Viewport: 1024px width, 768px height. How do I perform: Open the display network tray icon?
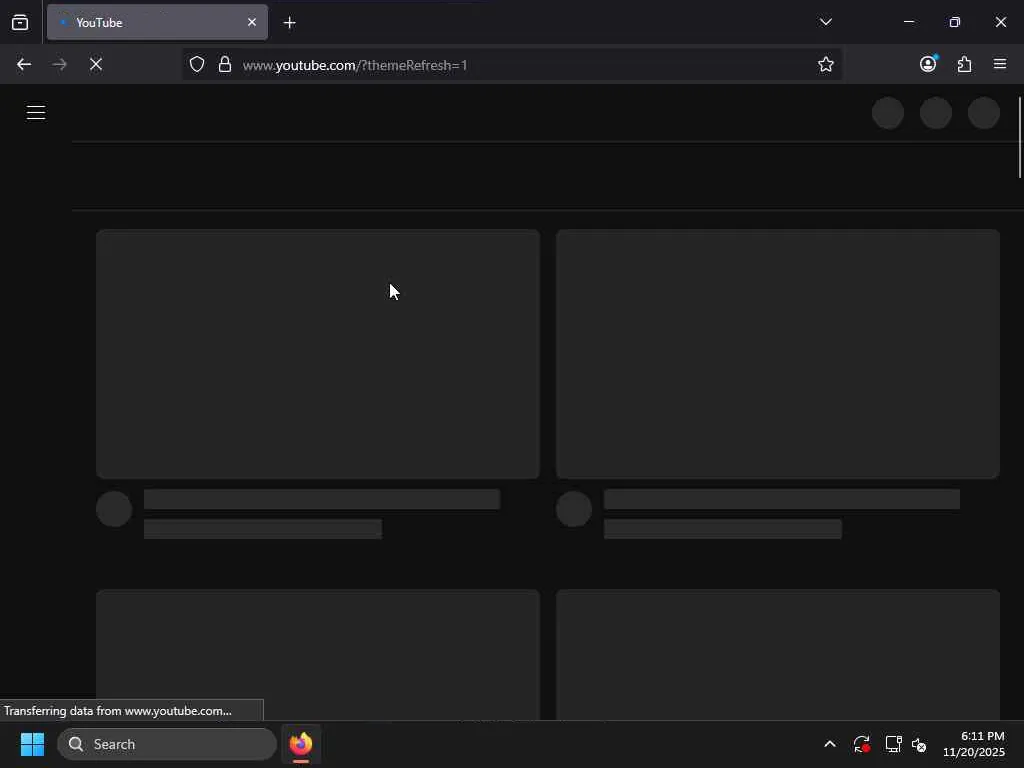[x=893, y=744]
